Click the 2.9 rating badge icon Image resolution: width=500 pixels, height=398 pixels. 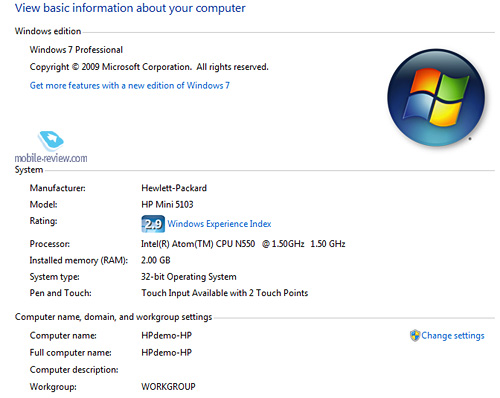153,224
